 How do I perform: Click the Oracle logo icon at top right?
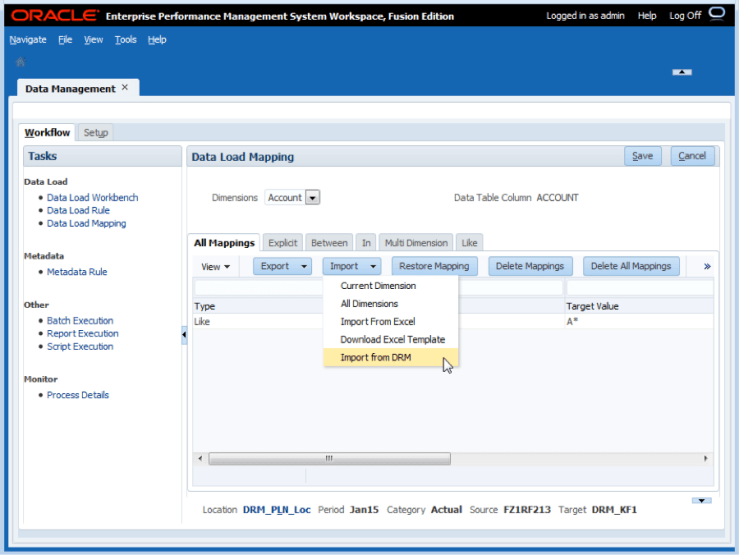point(717,15)
